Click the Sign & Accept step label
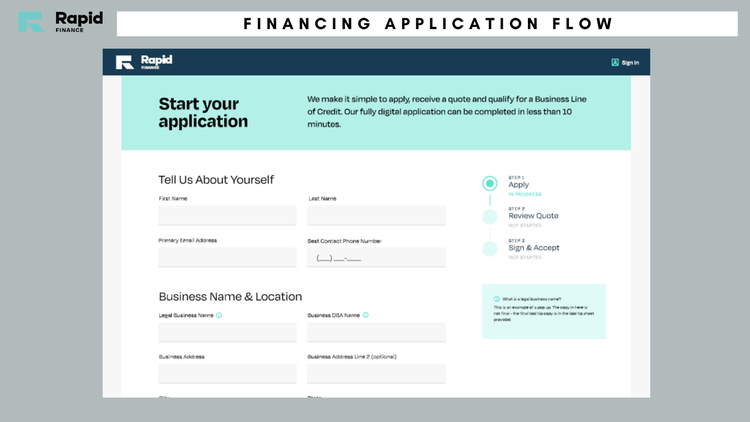The image size is (750, 422). [x=534, y=248]
